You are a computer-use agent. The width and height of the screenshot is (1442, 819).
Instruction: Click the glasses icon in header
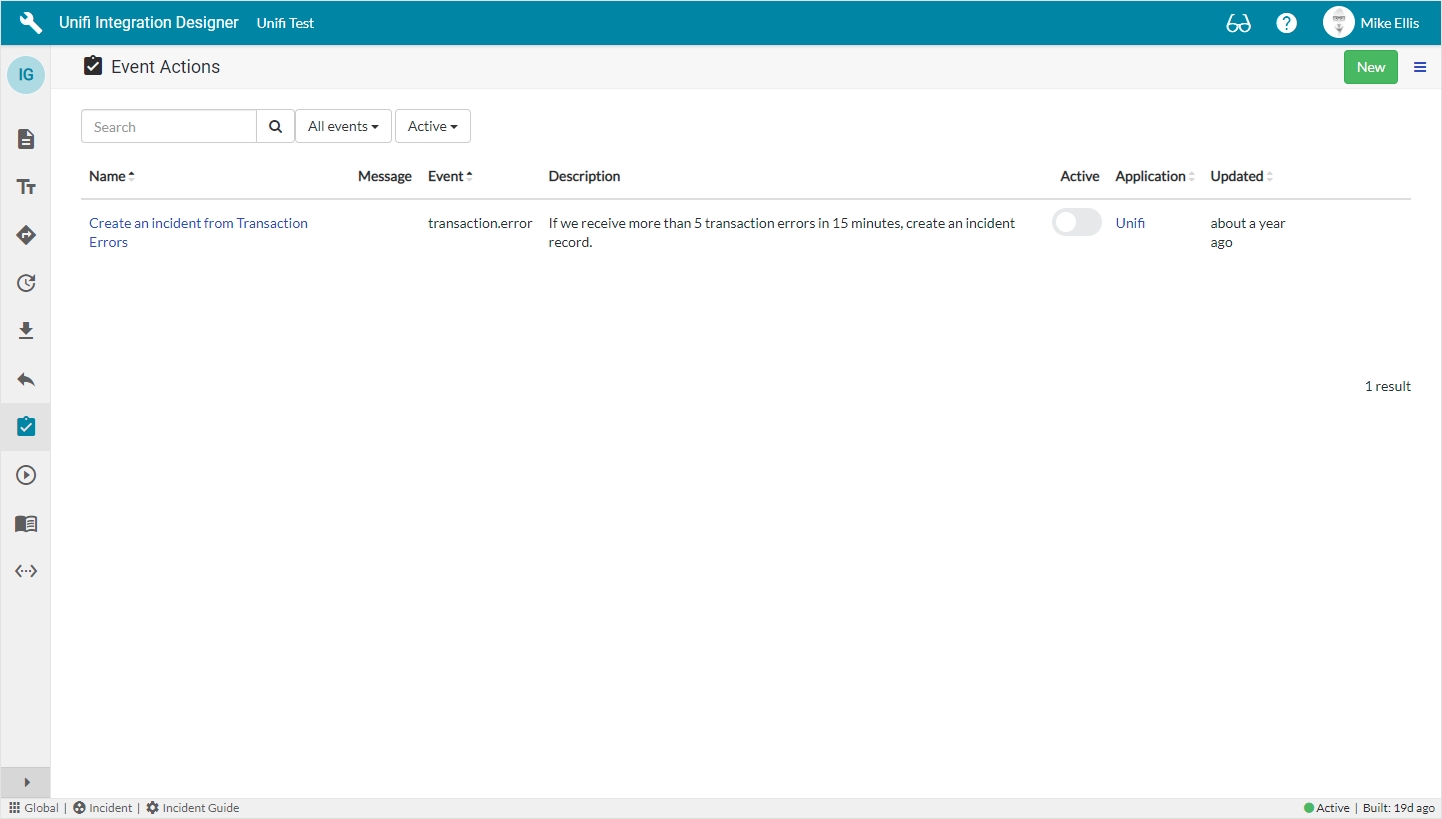[x=1238, y=23]
